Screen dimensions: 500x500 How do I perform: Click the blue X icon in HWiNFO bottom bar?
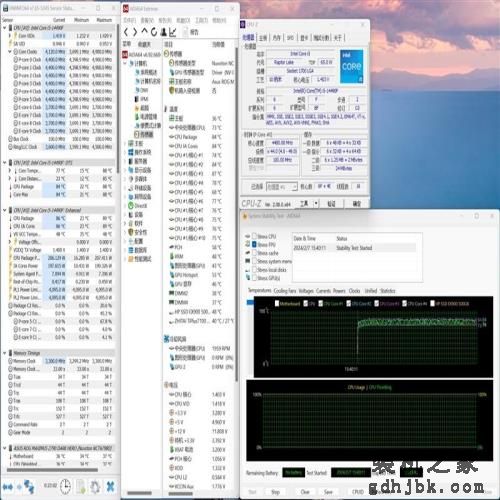[110, 487]
